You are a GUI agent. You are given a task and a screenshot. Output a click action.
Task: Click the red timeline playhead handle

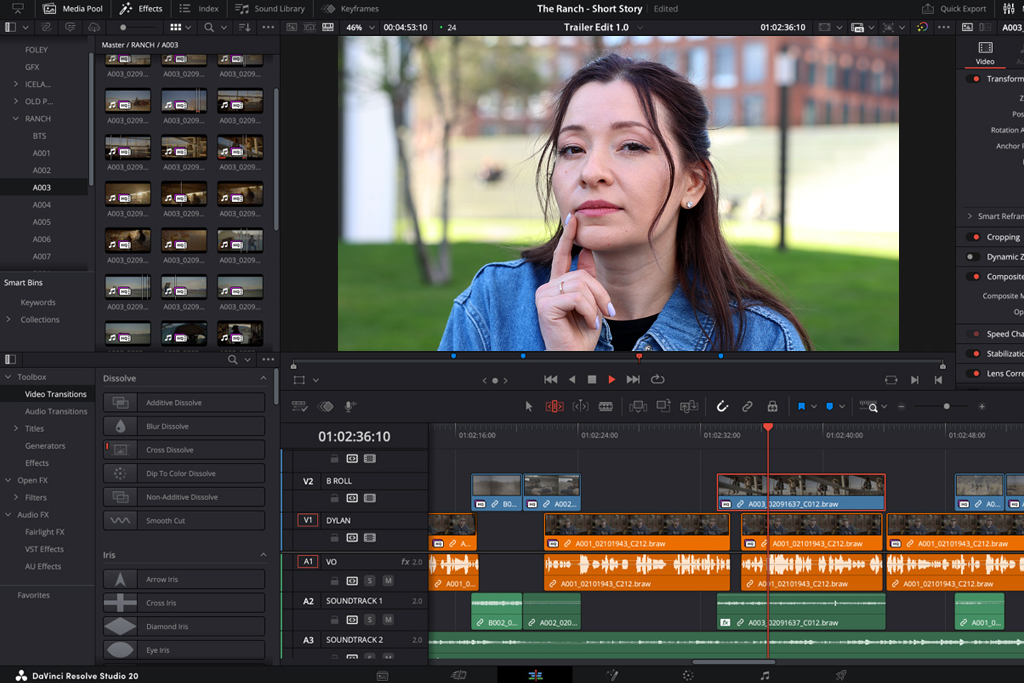pyautogui.click(x=768, y=426)
